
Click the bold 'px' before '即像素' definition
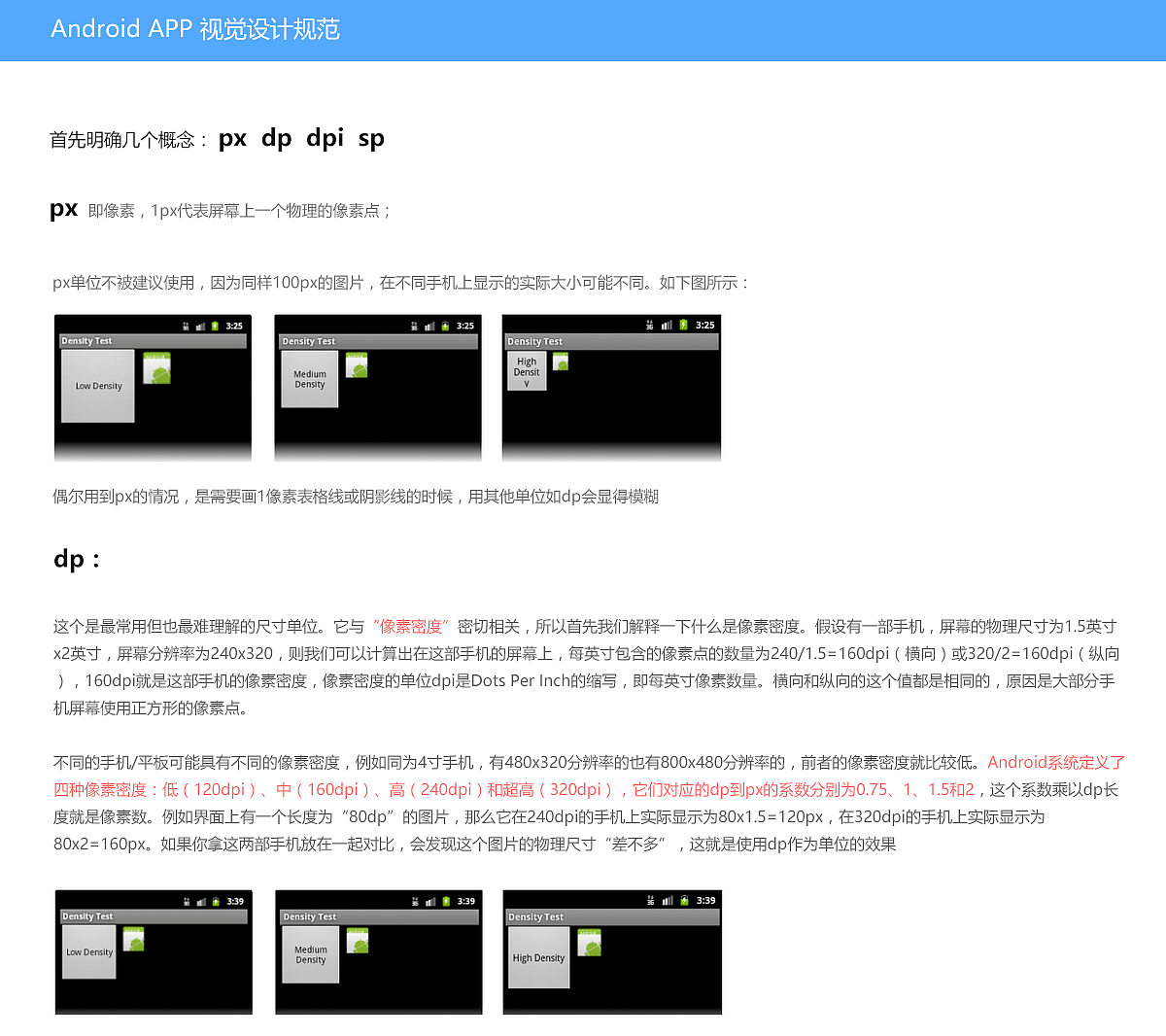(64, 209)
